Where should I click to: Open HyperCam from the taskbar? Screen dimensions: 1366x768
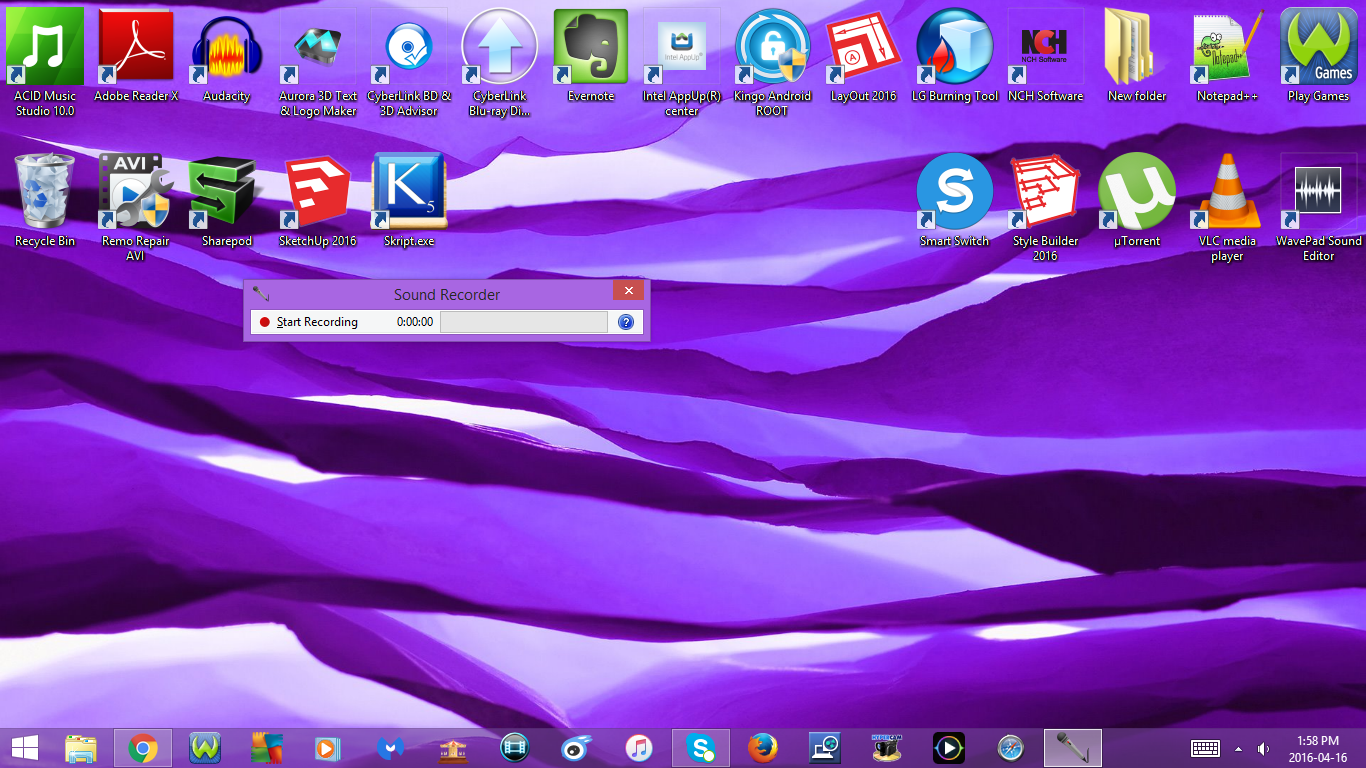[887, 748]
